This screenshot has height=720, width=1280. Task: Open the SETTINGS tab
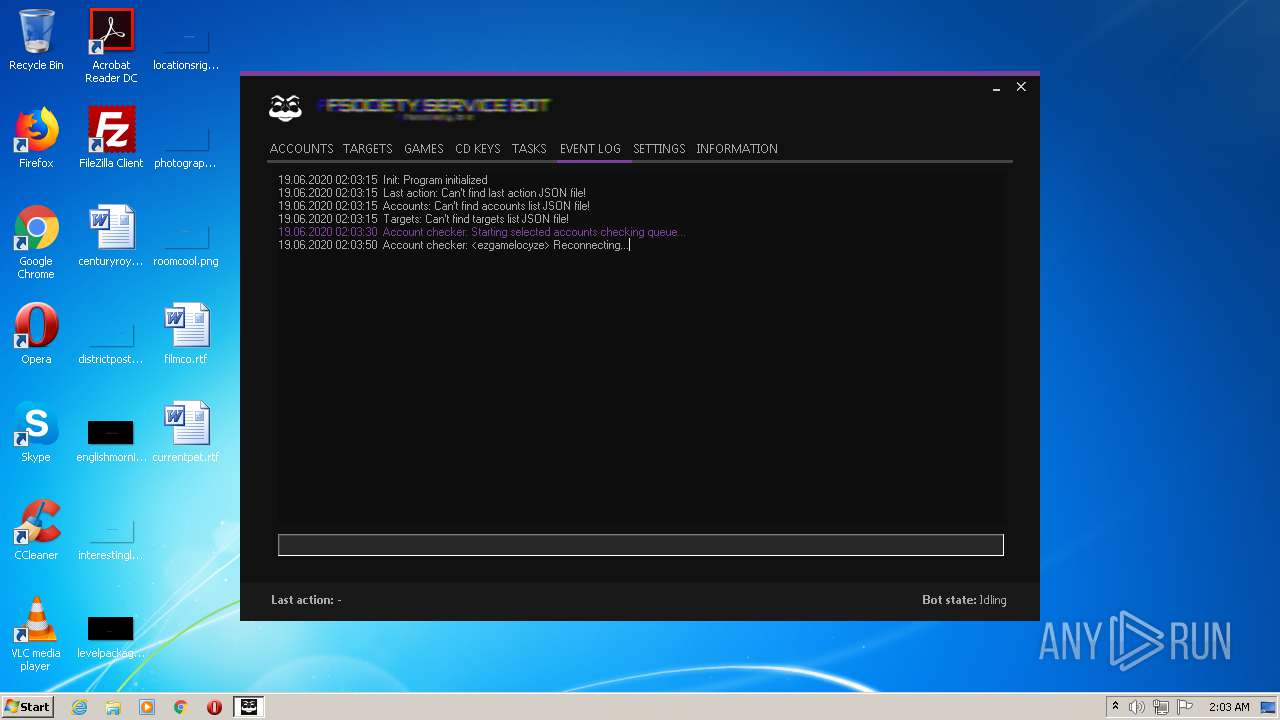(x=659, y=149)
